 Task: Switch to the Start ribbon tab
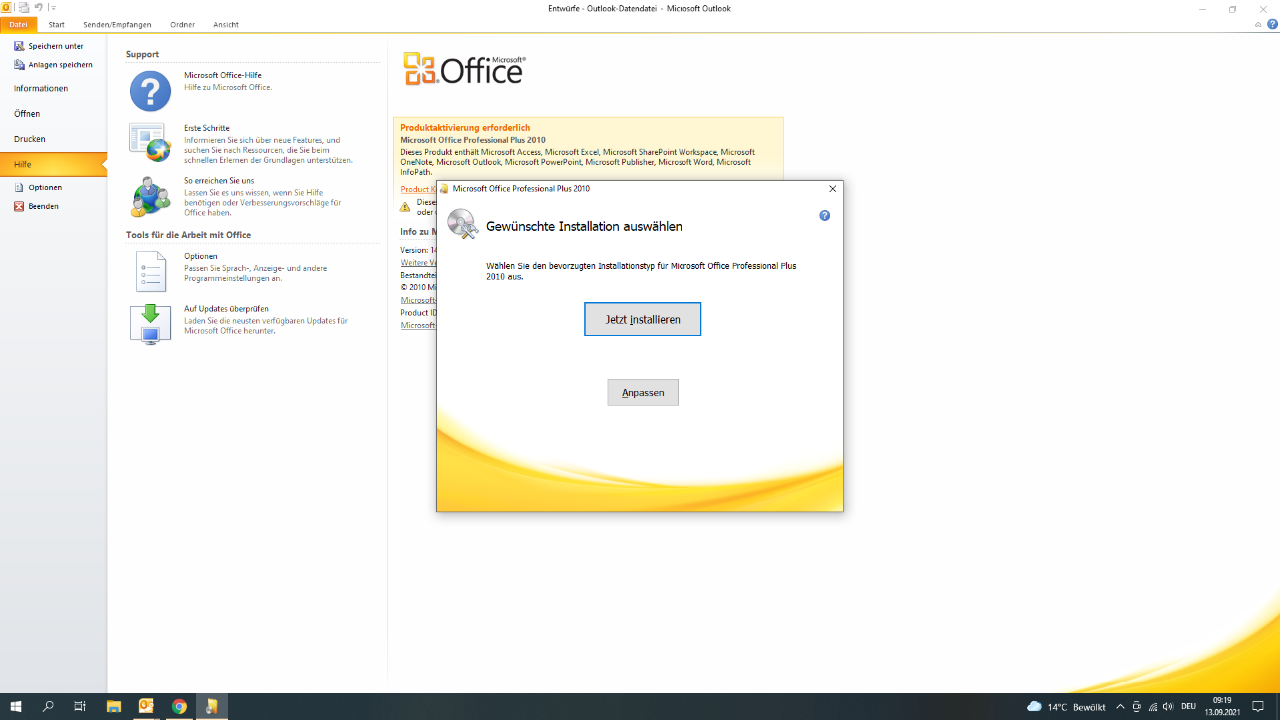click(x=57, y=24)
